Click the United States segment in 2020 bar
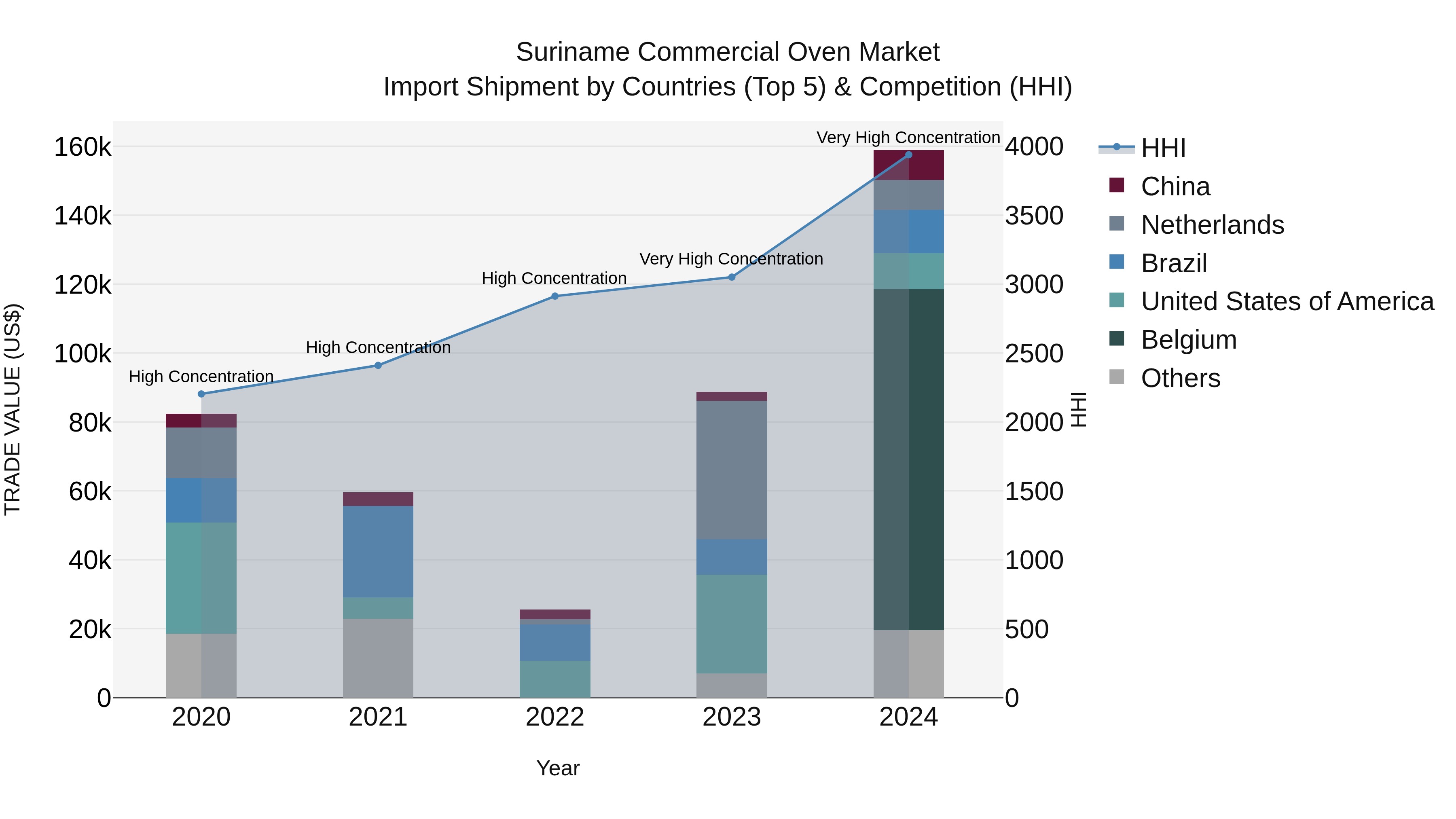1456x819 pixels. (x=201, y=578)
